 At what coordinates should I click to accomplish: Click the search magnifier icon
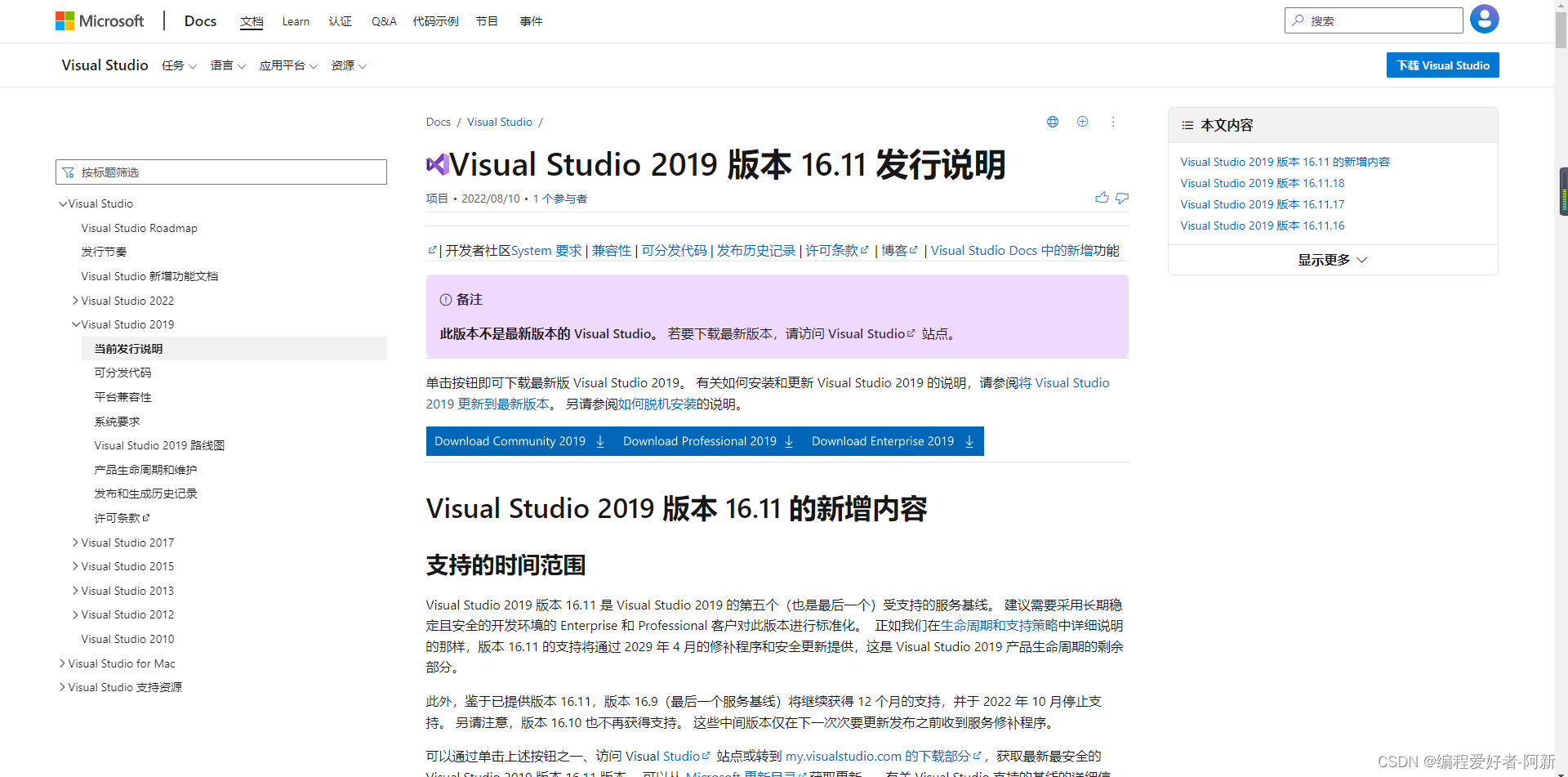tap(1298, 20)
